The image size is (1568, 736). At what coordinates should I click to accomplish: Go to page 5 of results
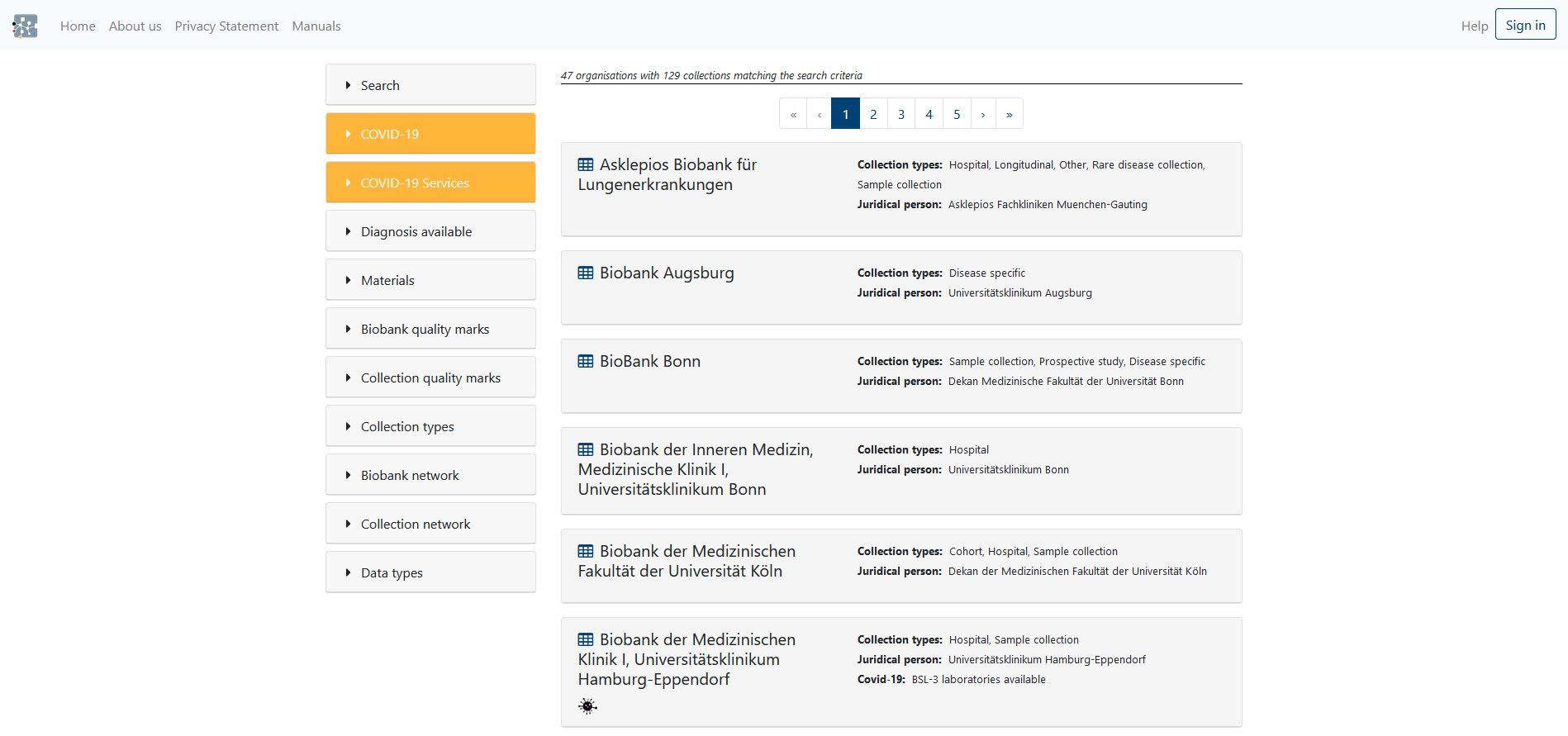[x=957, y=114]
